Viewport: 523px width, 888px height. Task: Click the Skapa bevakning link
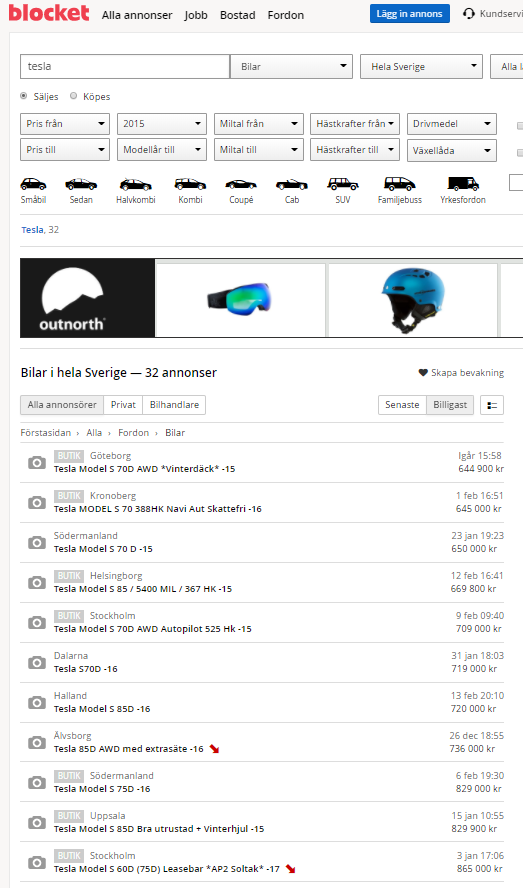tap(467, 373)
